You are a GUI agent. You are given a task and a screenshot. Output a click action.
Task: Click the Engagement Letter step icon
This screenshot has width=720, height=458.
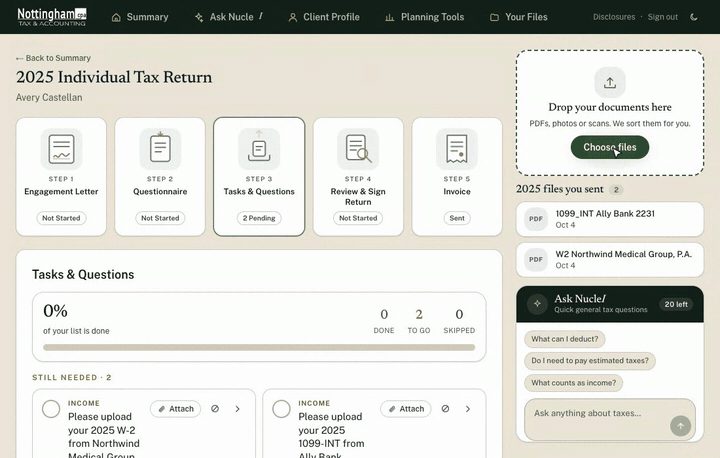[x=61, y=149]
